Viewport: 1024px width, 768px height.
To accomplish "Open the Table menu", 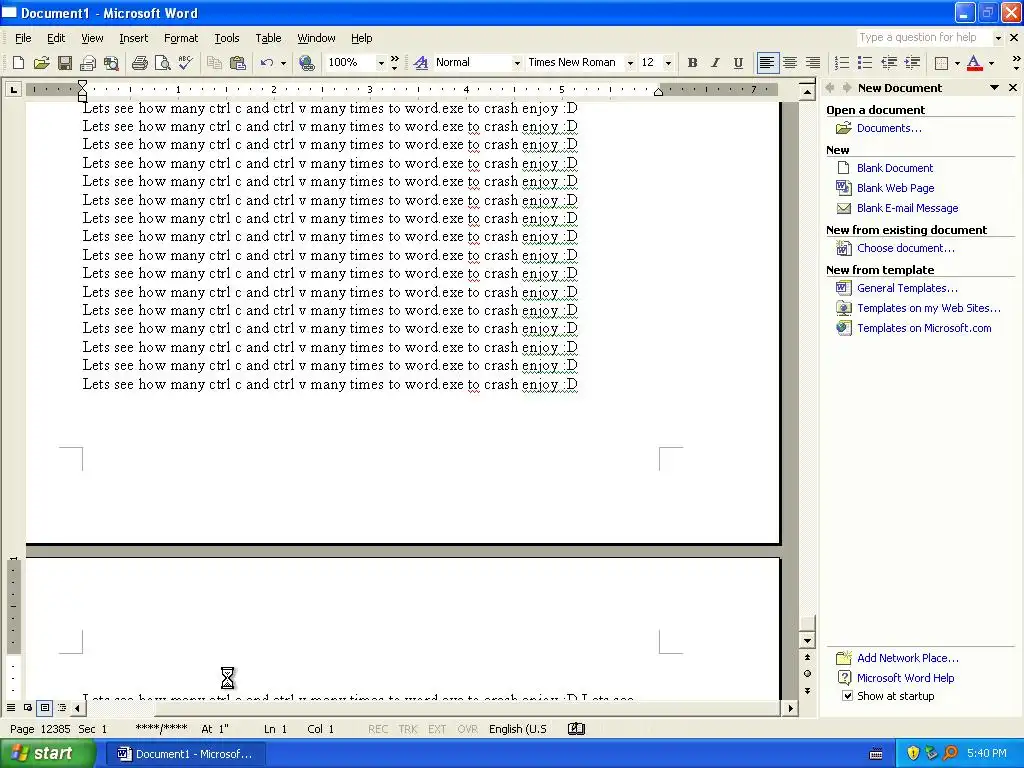I will tap(268, 38).
